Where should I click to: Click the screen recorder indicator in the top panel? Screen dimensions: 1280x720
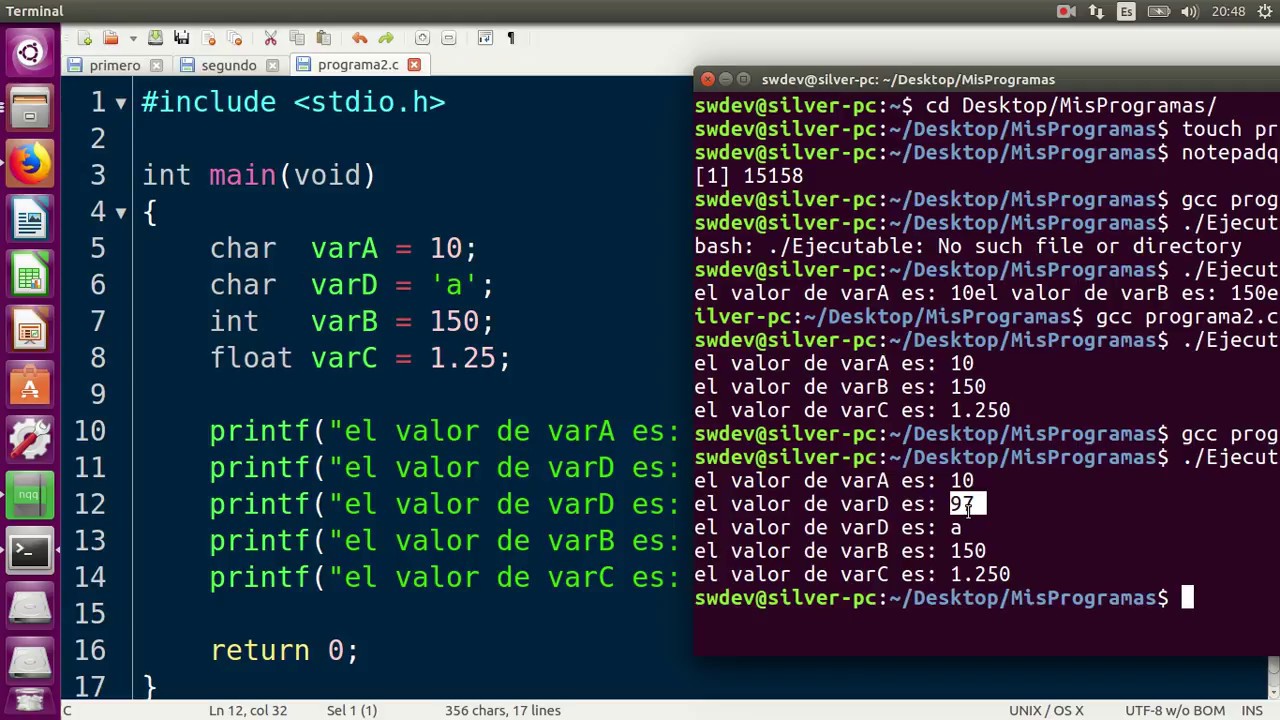click(1066, 11)
